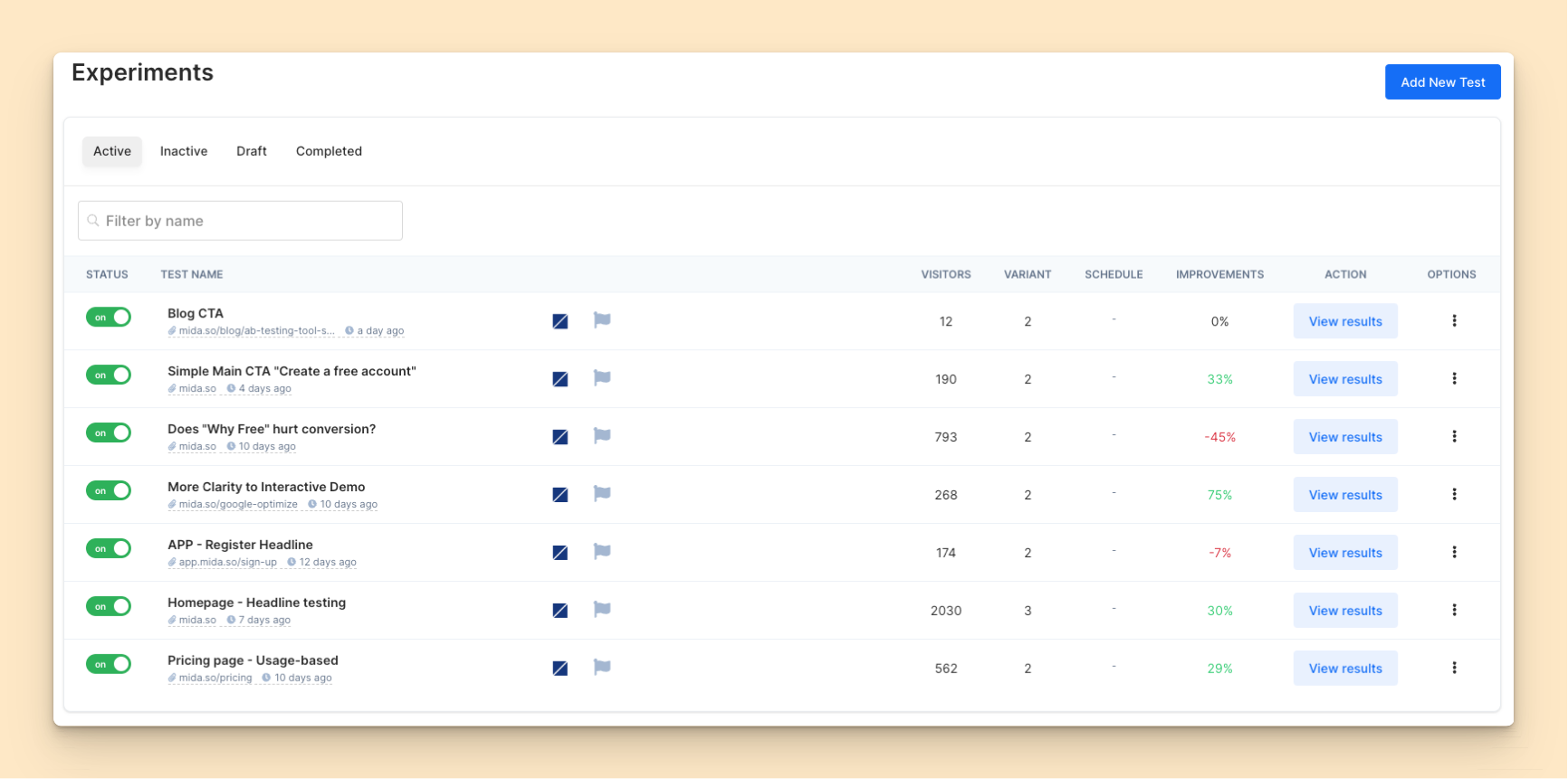Click the flag icon for "Why Free" test
The width and height of the screenshot is (1568, 779).
pyautogui.click(x=602, y=435)
